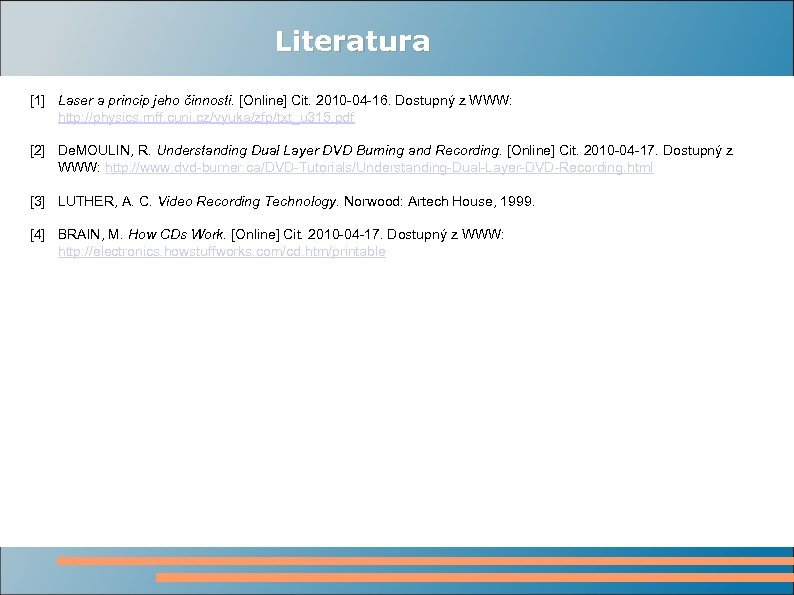
Task: Click the title 'Video Recording Technology'
Action: click(x=248, y=202)
